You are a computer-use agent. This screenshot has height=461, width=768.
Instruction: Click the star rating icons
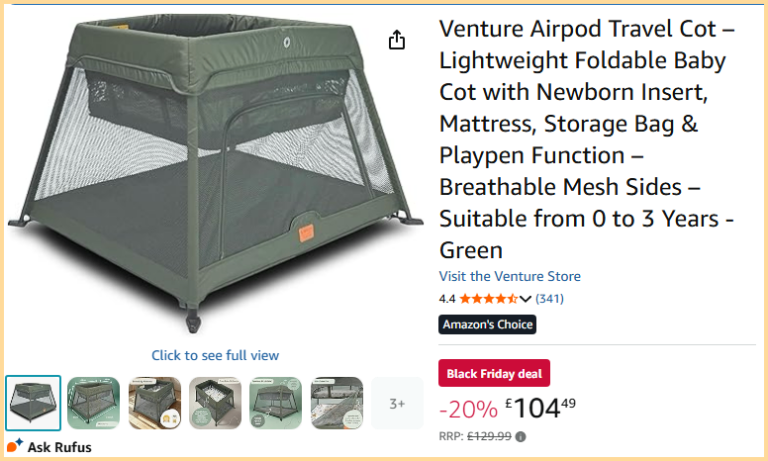pyautogui.click(x=488, y=298)
